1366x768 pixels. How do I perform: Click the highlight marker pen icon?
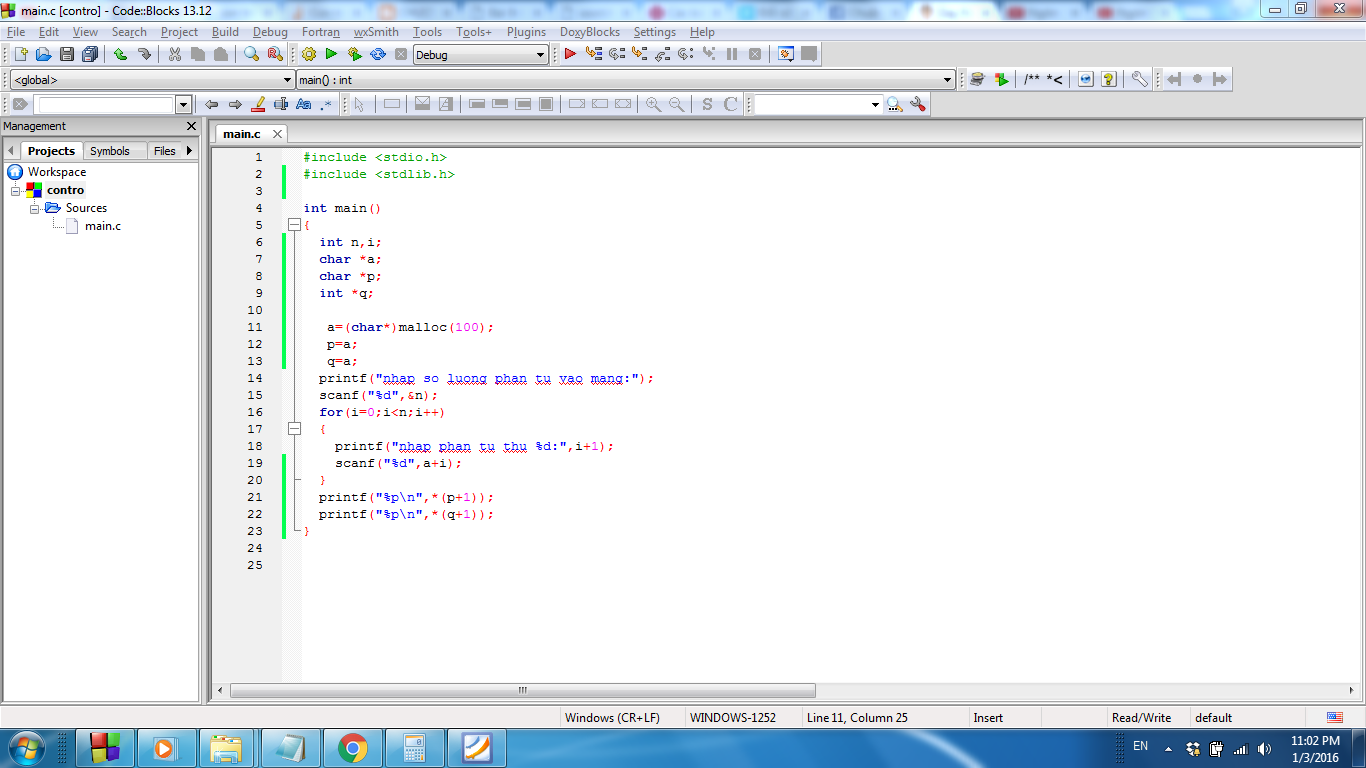point(258,104)
